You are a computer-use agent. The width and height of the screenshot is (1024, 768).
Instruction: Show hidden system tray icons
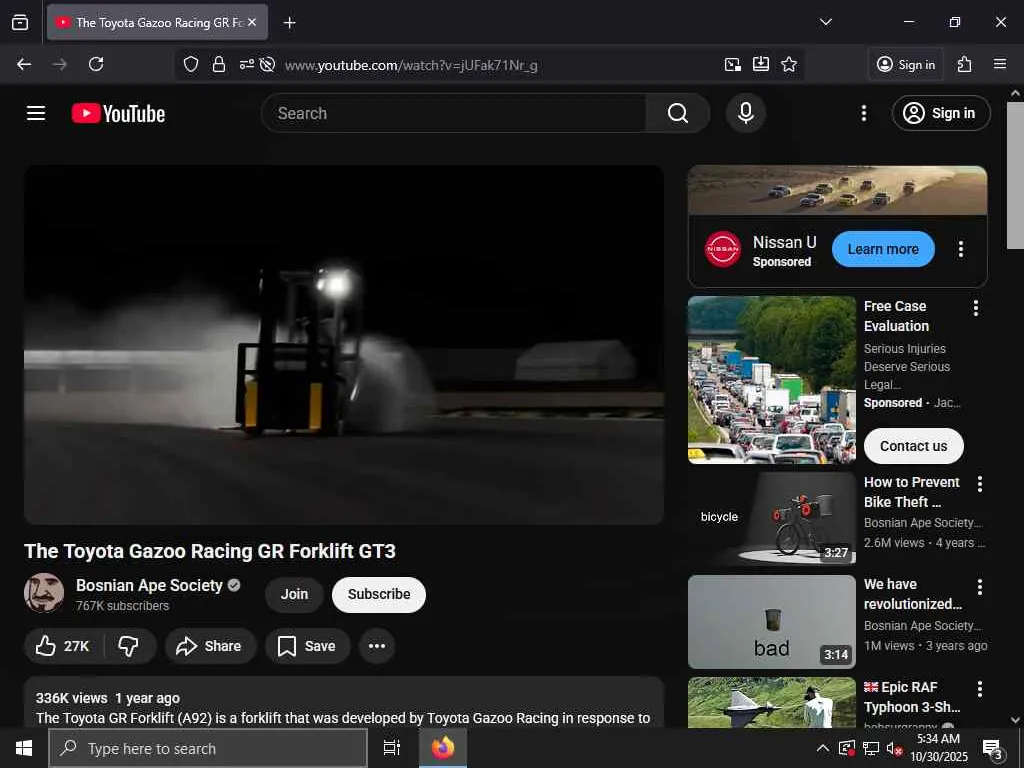(823, 748)
